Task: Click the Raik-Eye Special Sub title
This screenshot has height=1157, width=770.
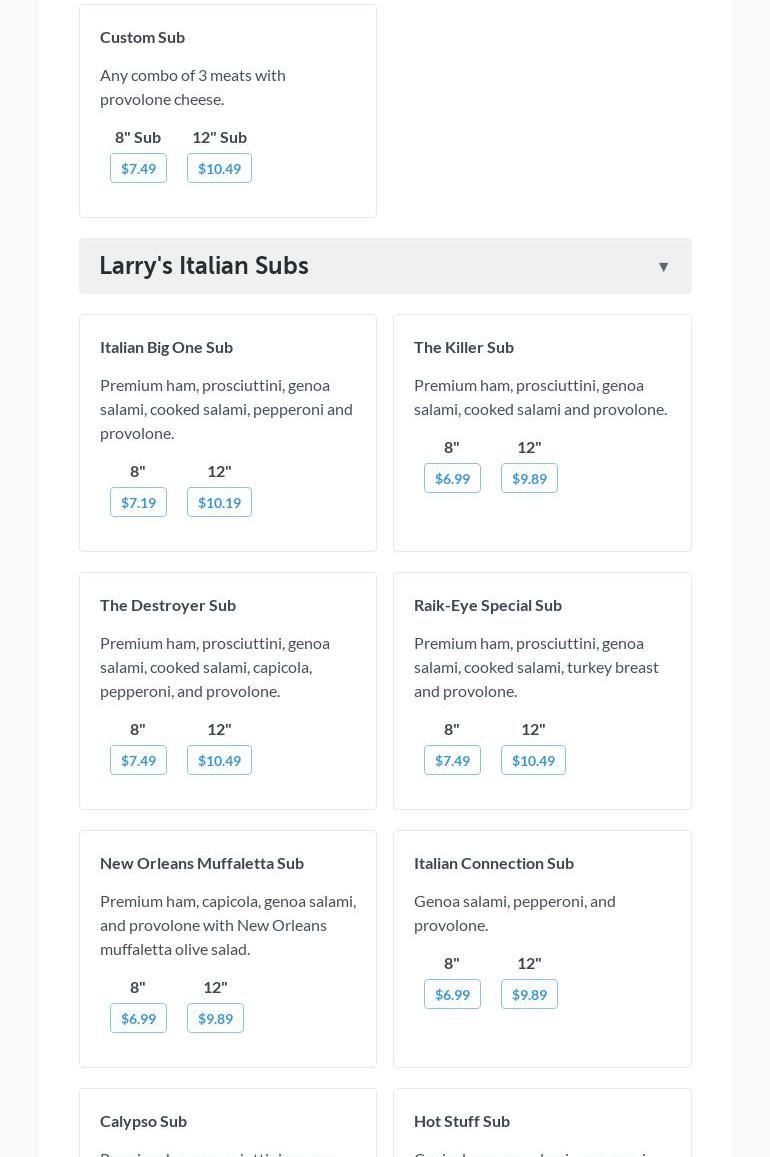Action: coord(488,605)
